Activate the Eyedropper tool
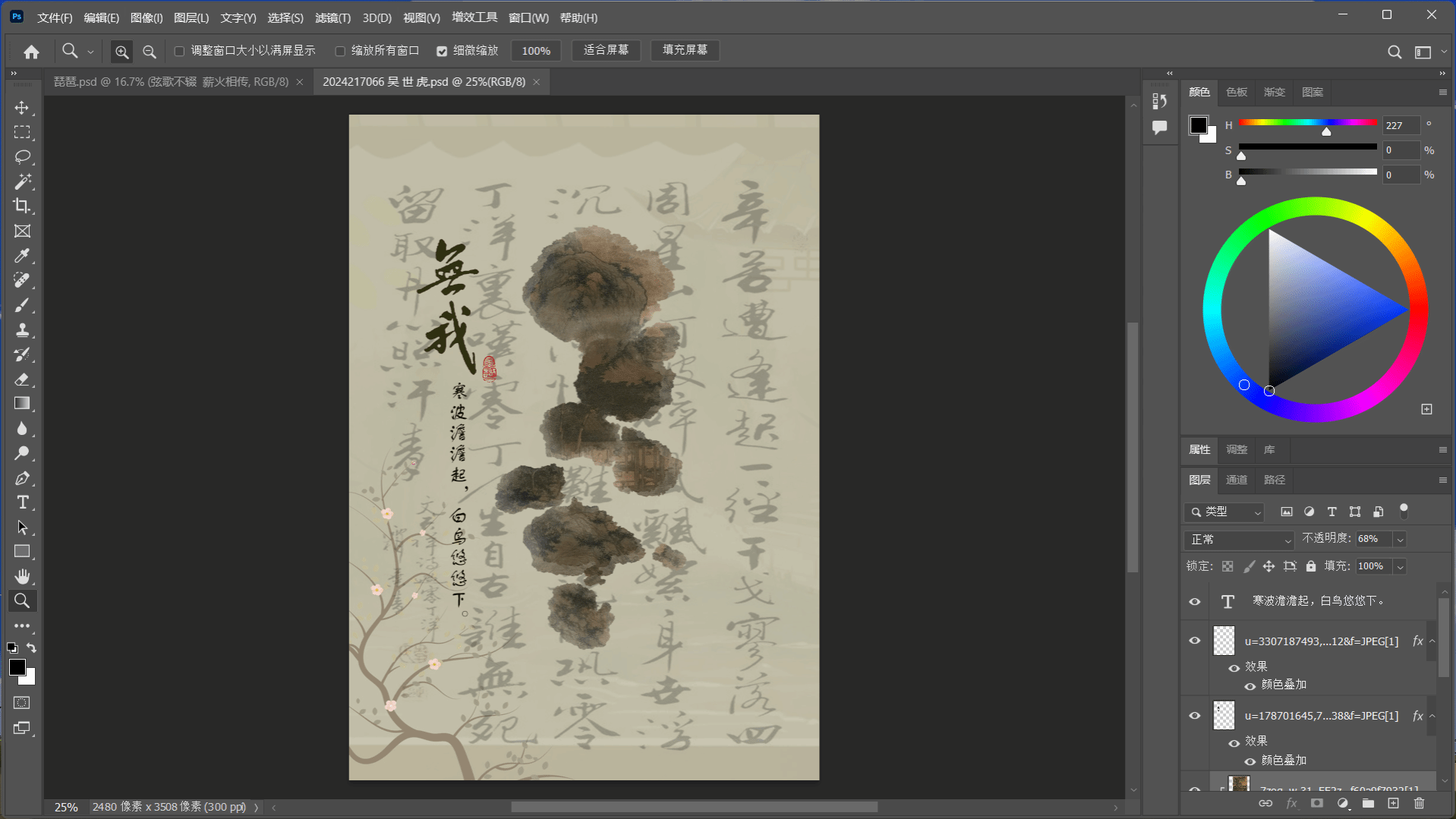 tap(22, 256)
